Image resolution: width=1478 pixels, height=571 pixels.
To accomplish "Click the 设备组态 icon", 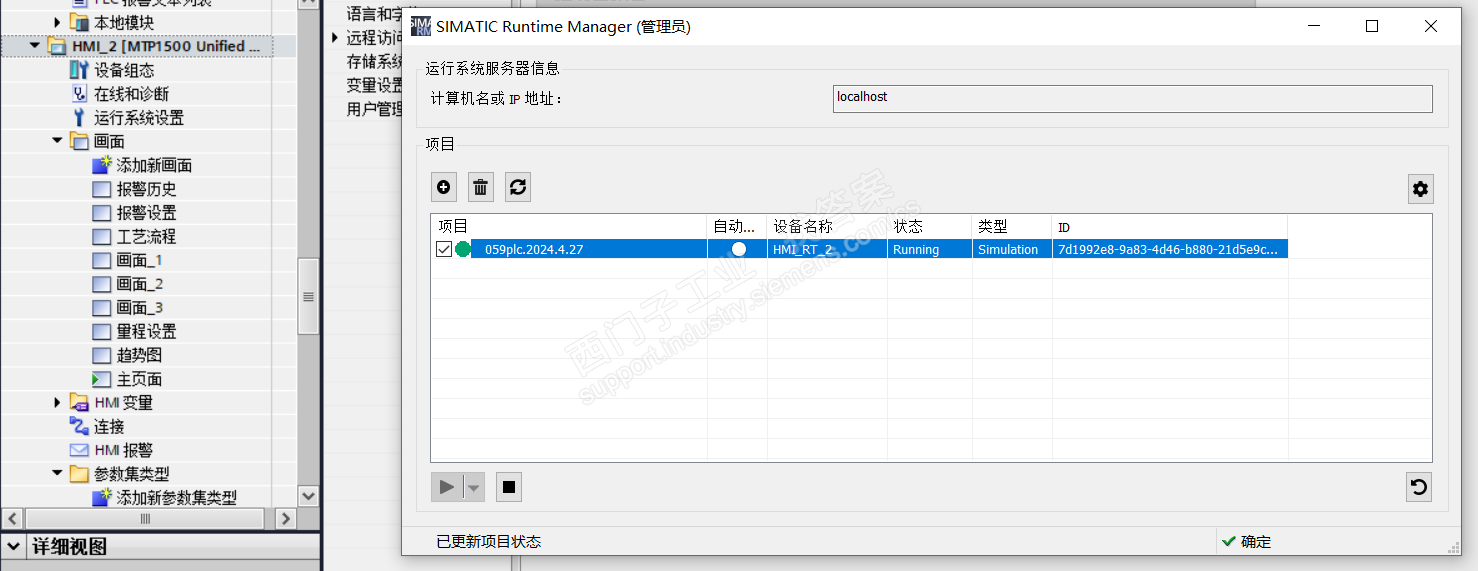I will (79, 70).
